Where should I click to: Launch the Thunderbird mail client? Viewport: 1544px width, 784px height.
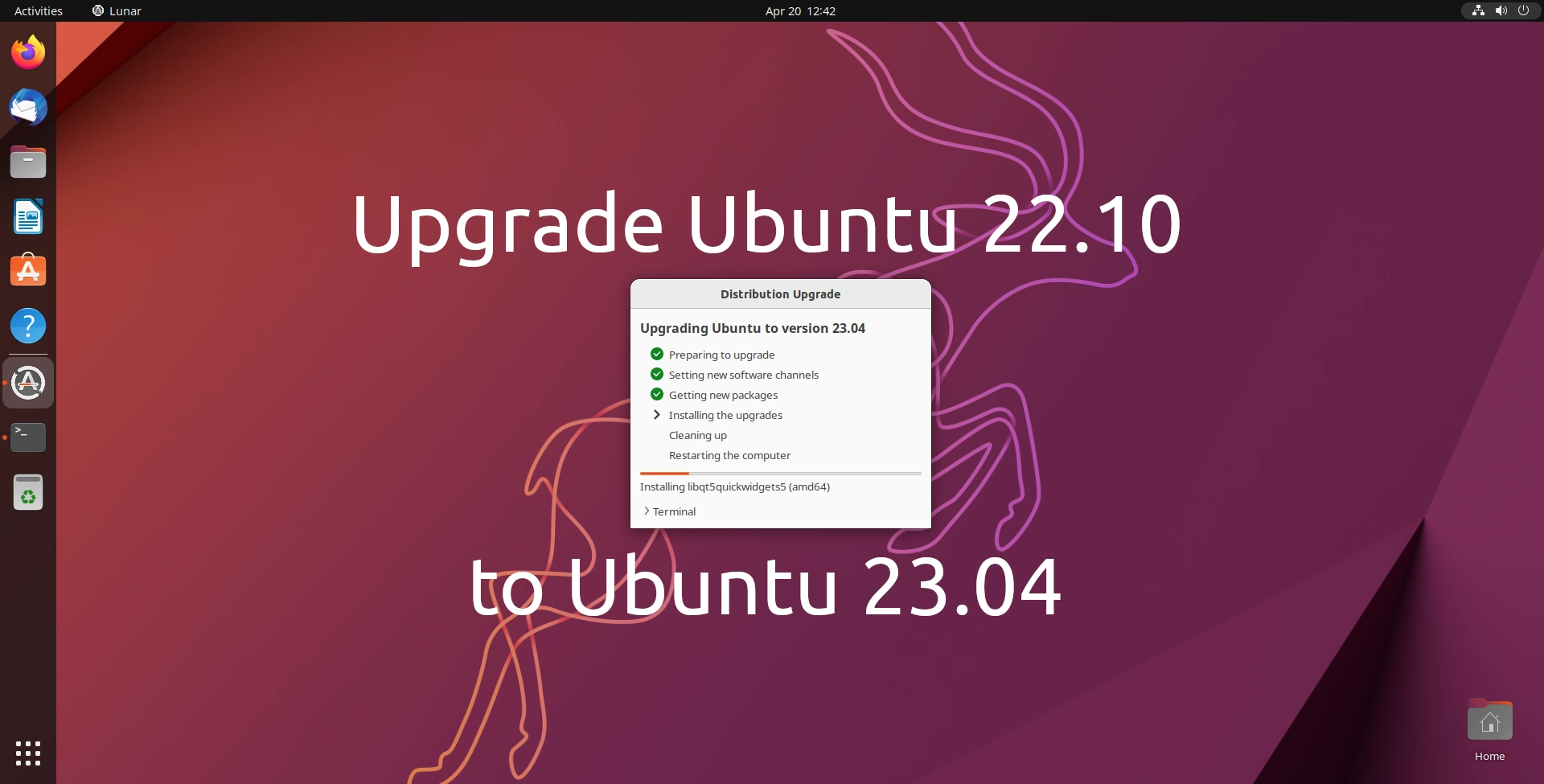pyautogui.click(x=28, y=107)
